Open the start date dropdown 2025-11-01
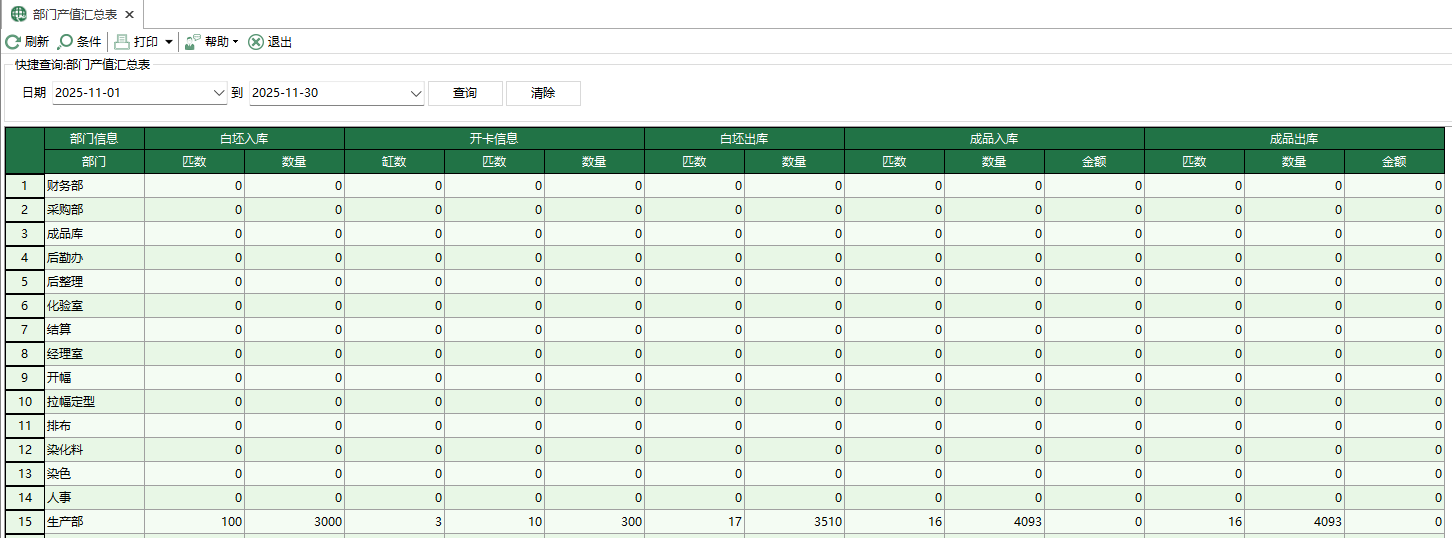The image size is (1452, 538). (220, 93)
